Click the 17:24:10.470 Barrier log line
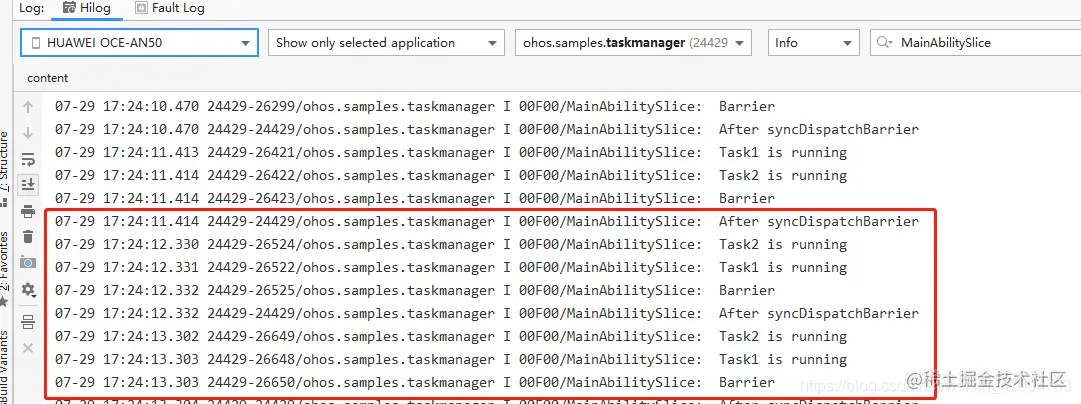The width and height of the screenshot is (1081, 404). pos(415,107)
